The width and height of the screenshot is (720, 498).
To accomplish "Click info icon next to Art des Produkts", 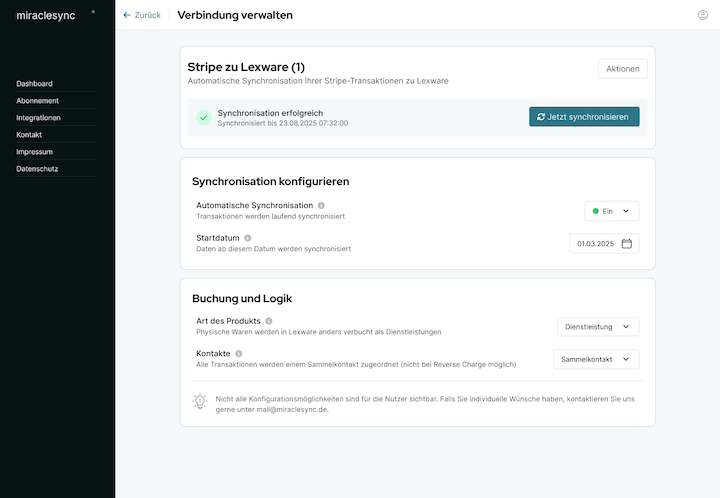I will (x=269, y=321).
